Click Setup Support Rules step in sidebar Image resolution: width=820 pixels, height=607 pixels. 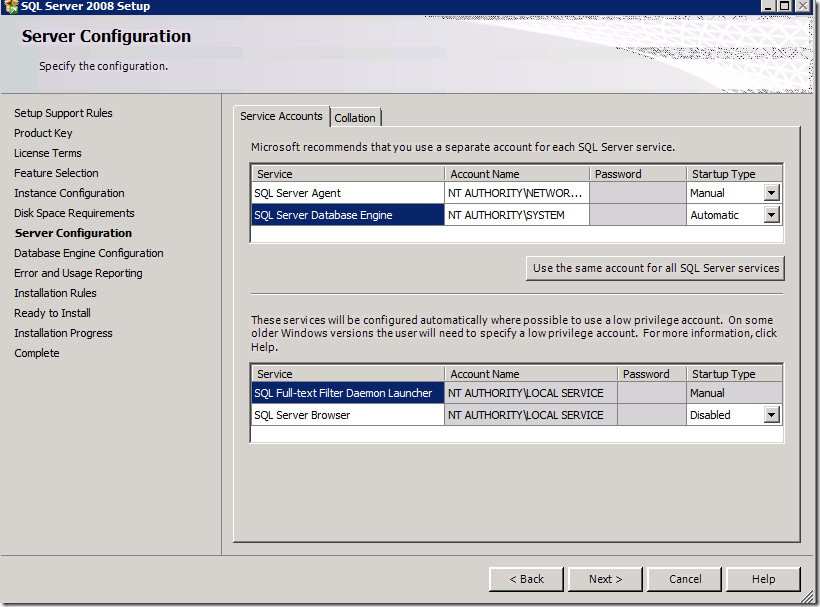(63, 113)
